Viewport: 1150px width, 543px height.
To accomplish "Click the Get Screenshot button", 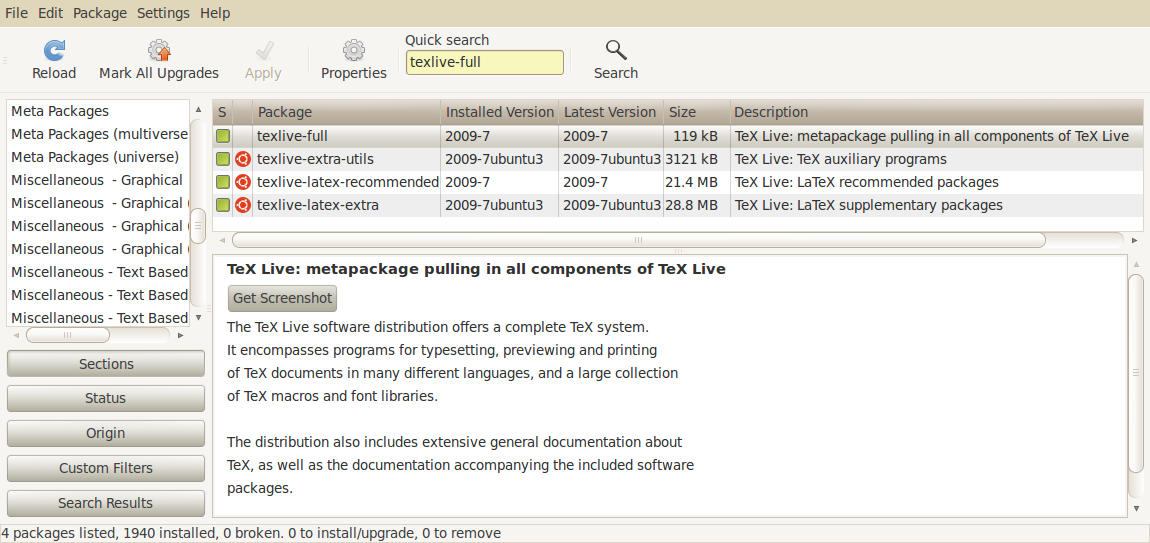I will (x=282, y=299).
